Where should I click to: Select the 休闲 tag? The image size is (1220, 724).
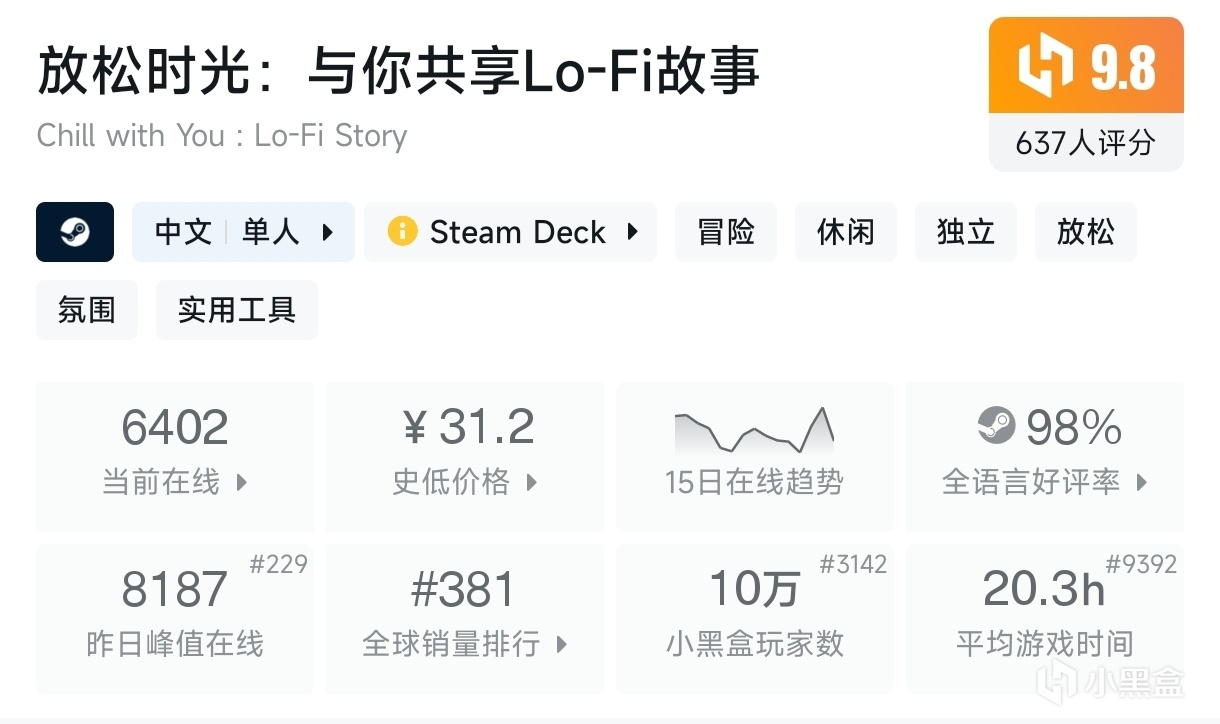846,232
